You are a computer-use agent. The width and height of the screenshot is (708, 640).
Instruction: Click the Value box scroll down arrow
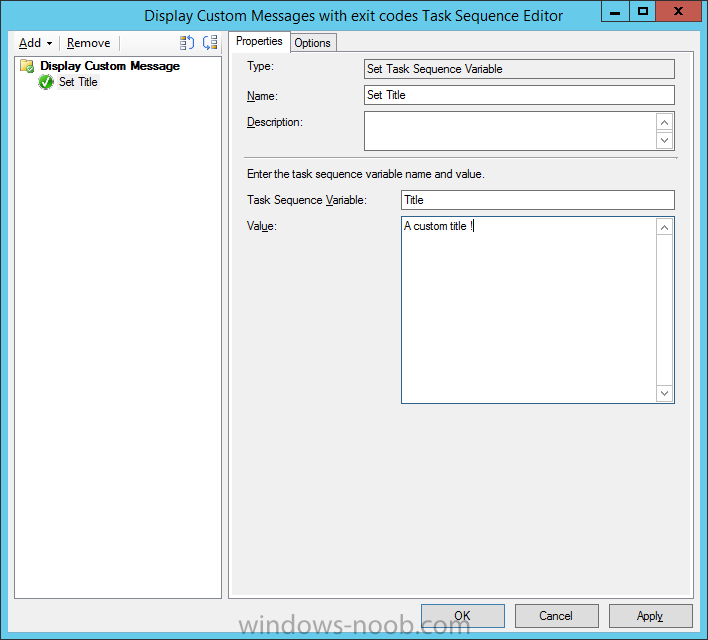tap(664, 393)
